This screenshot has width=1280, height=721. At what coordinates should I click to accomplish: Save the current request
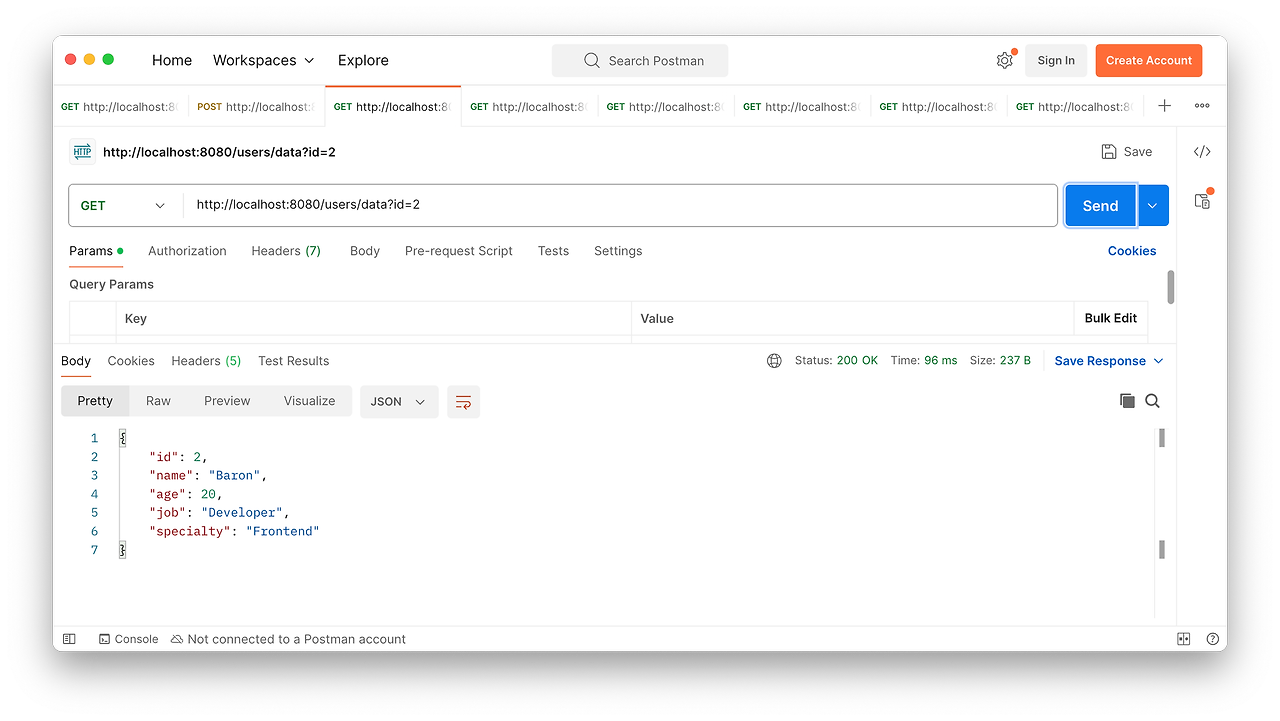(x=1127, y=152)
